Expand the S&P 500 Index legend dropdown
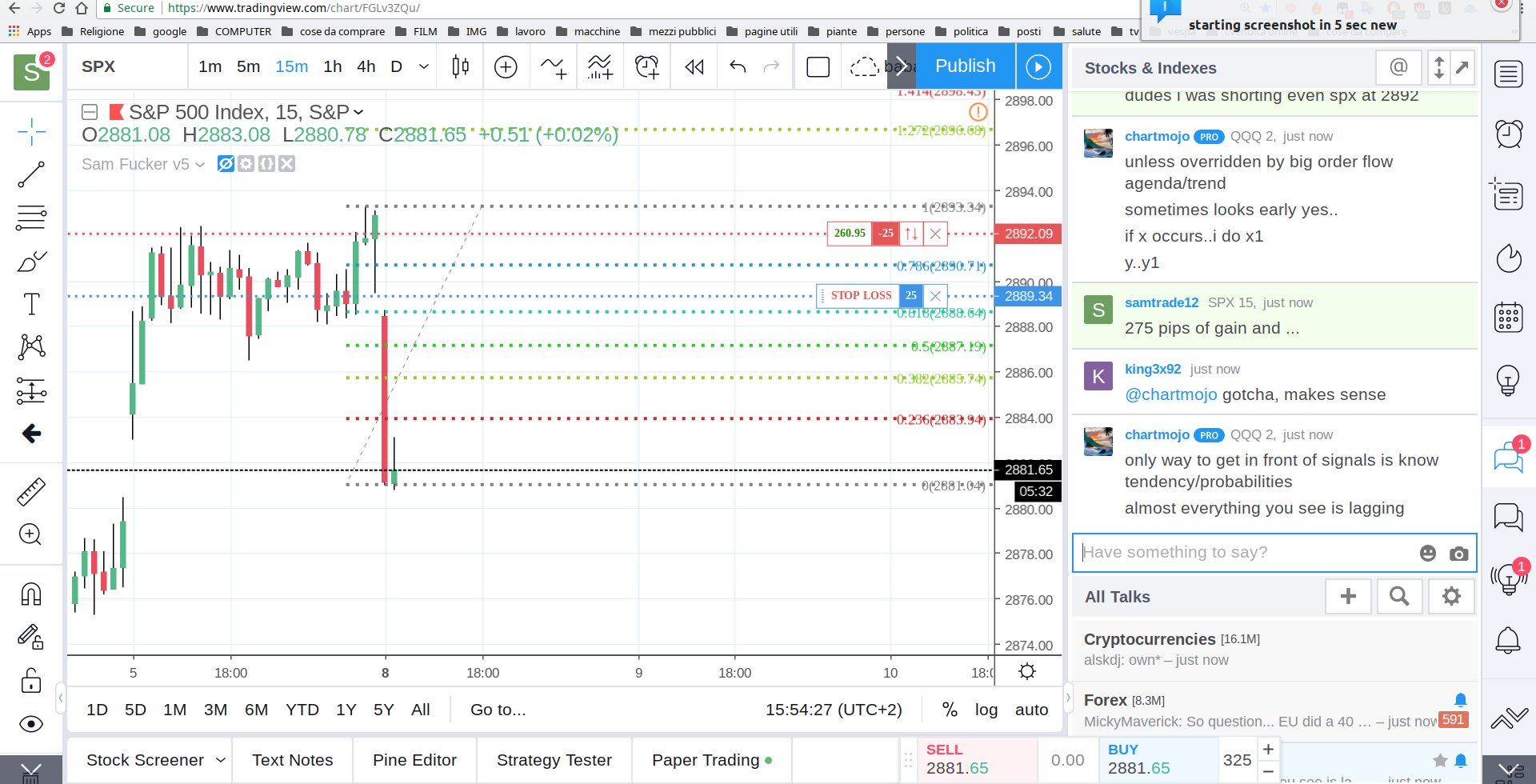Screen dimensions: 1536x784 pos(358,112)
